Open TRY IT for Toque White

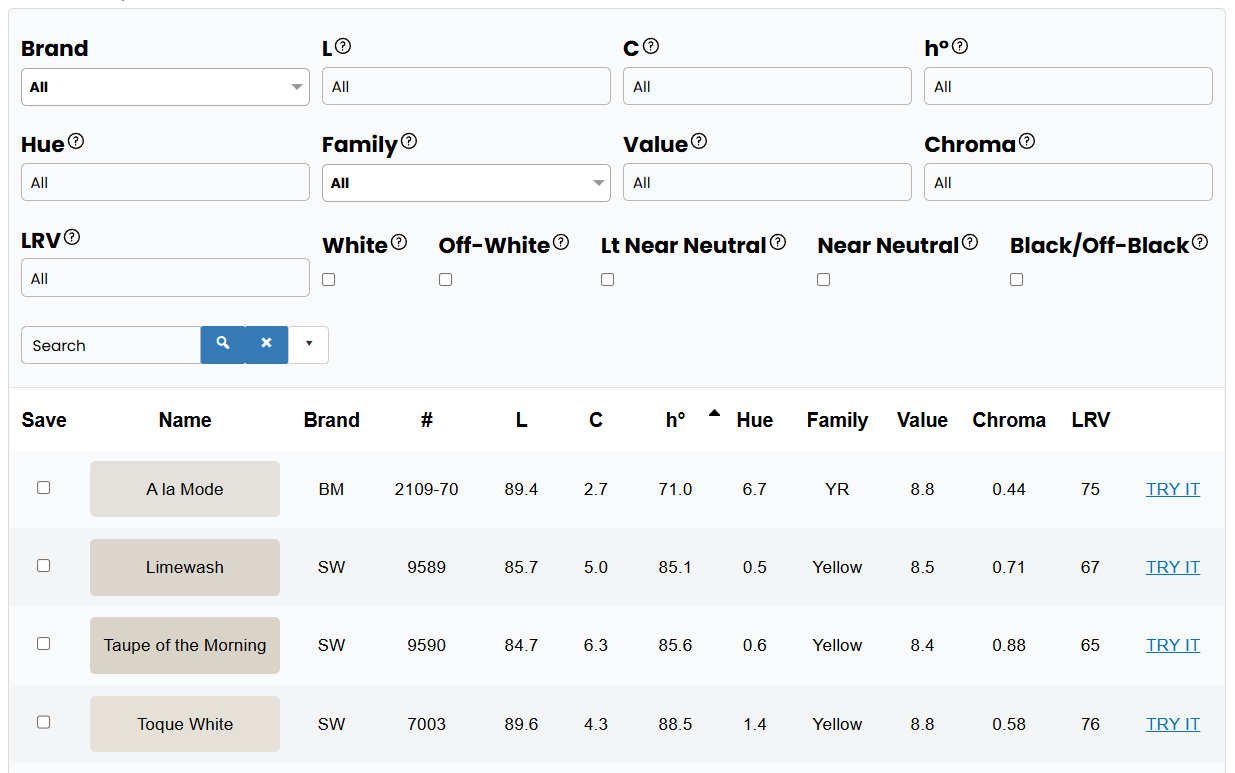[x=1172, y=723]
